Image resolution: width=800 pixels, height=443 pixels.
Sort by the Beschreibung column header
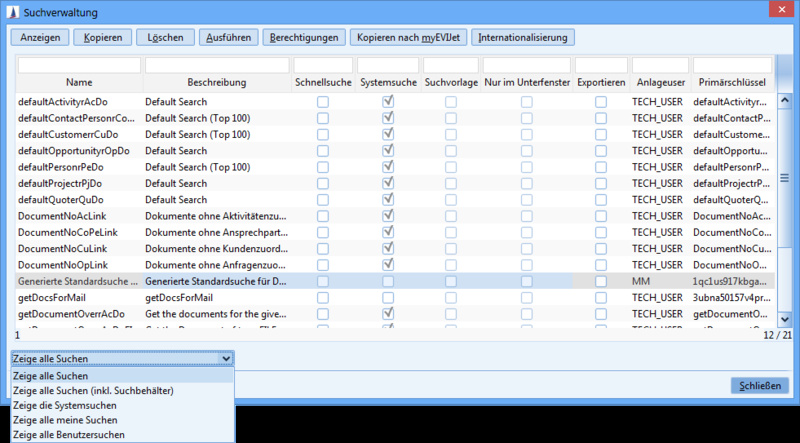(216, 82)
